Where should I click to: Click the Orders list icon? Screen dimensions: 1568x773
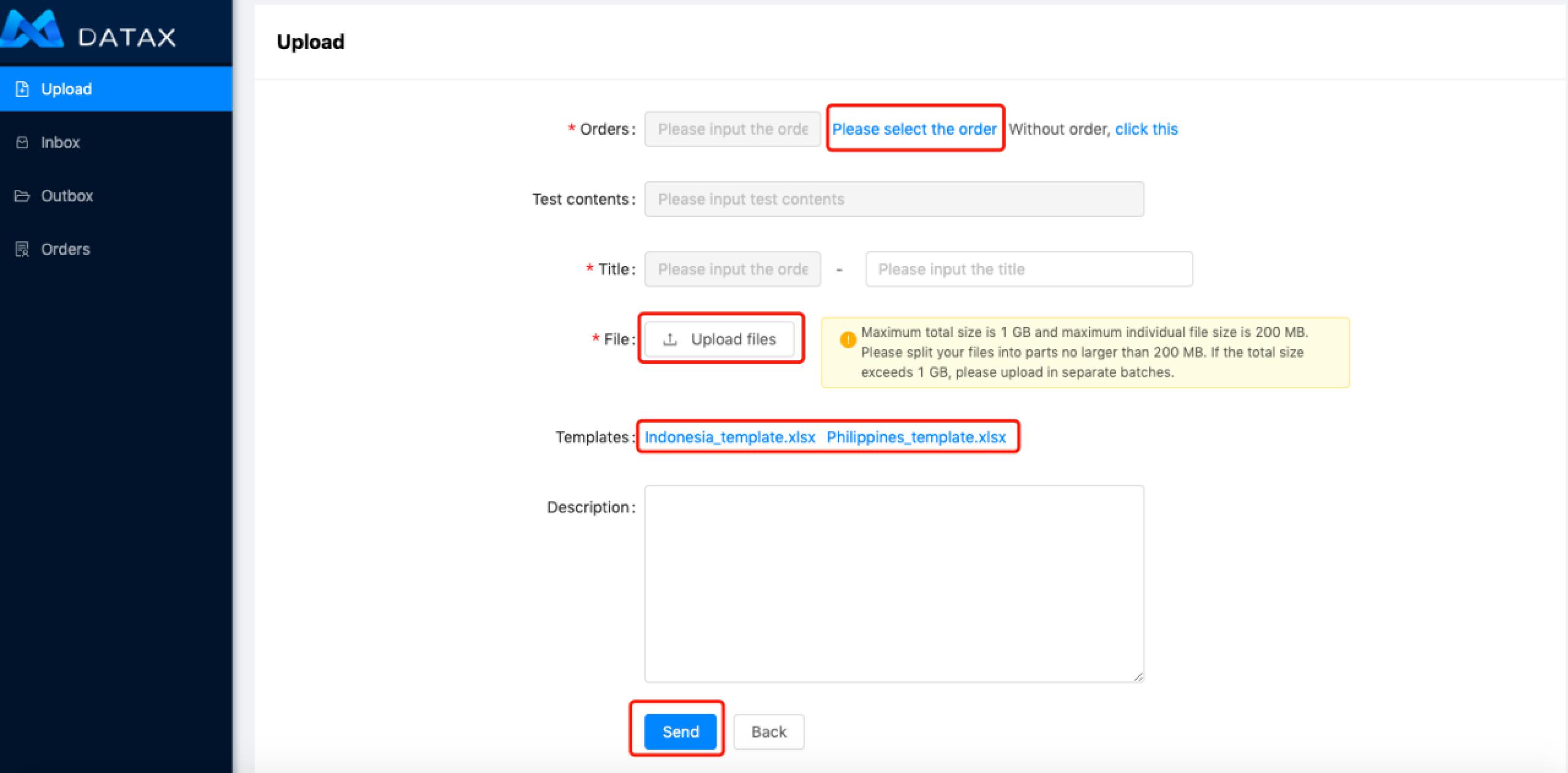coord(22,249)
